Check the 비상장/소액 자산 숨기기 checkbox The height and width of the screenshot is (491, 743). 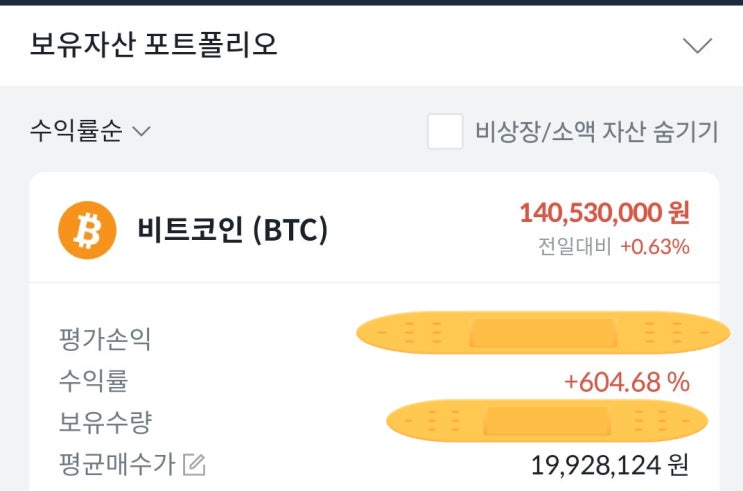[445, 132]
